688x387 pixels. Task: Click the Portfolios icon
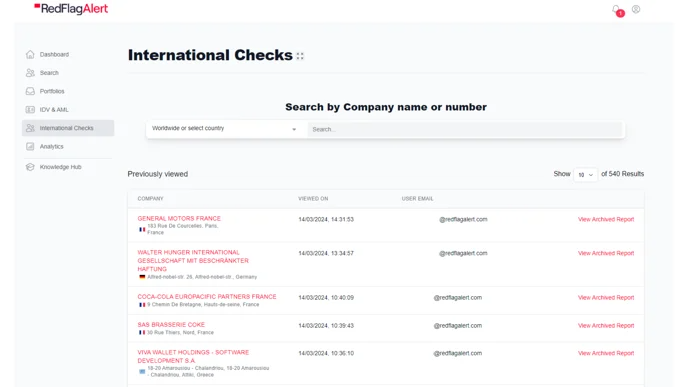[x=30, y=91]
